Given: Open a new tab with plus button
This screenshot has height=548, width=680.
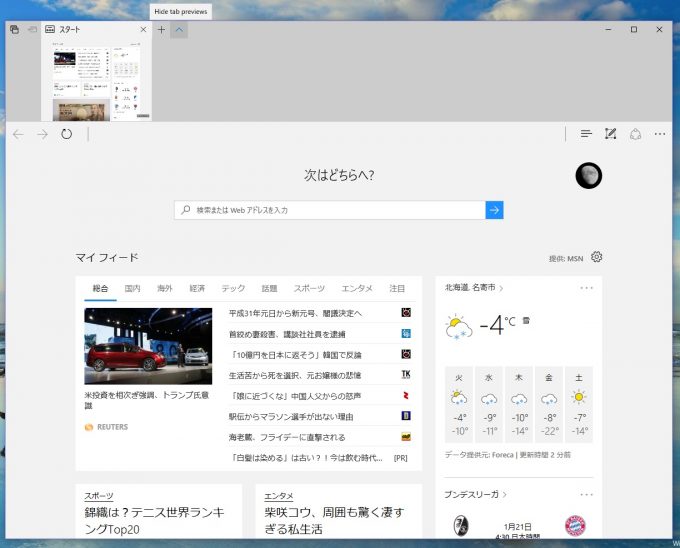Looking at the screenshot, I should [x=161, y=29].
